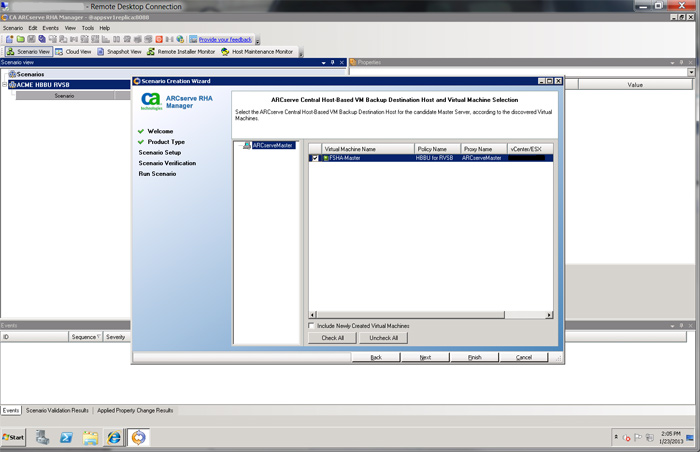Select ARCserveMaster host in the tree
Screen dimensions: 700x452
coord(272,145)
